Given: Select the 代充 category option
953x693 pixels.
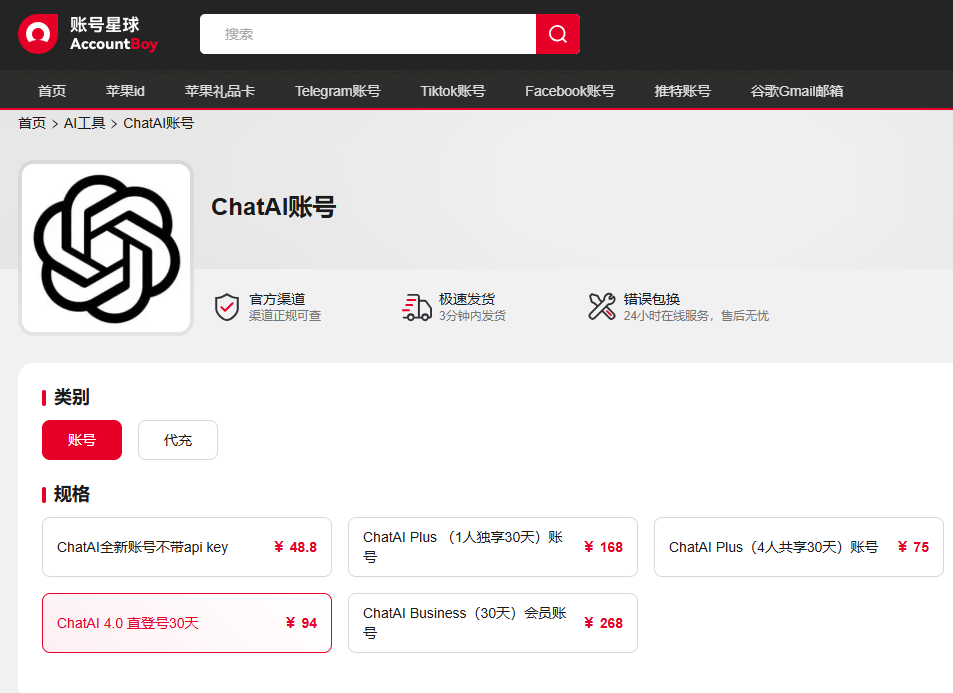Looking at the screenshot, I should tap(178, 440).
